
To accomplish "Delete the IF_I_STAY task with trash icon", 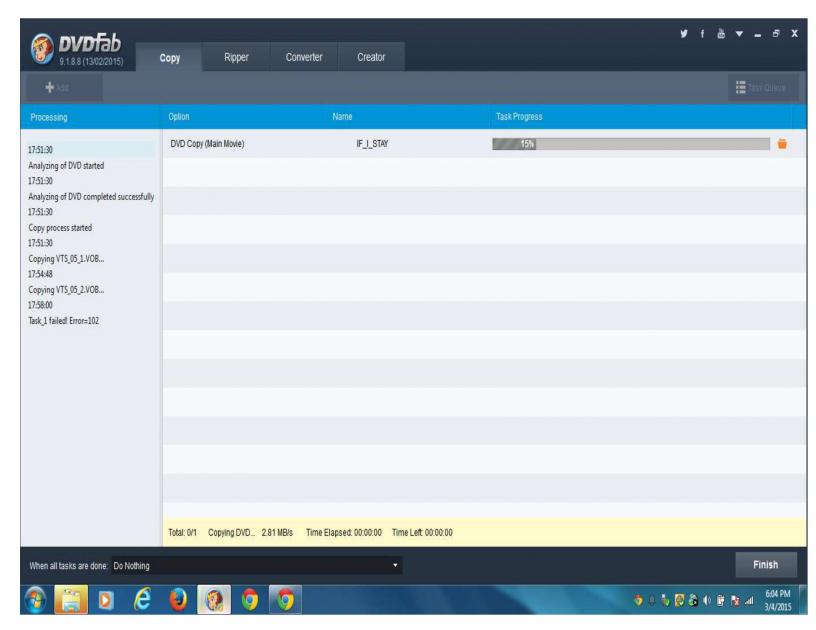I will 782,144.
